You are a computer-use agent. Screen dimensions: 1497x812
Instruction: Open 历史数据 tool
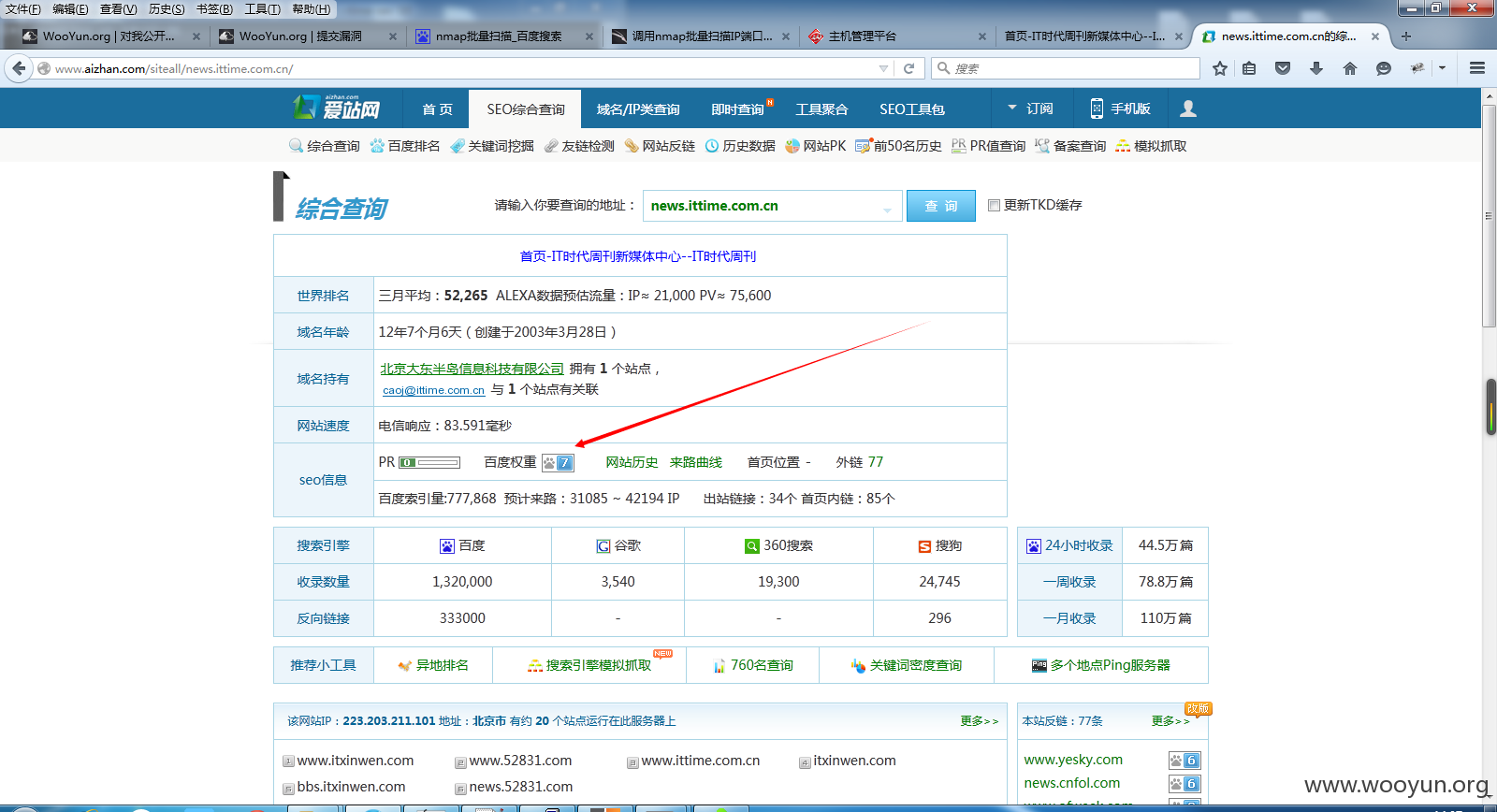coord(740,146)
